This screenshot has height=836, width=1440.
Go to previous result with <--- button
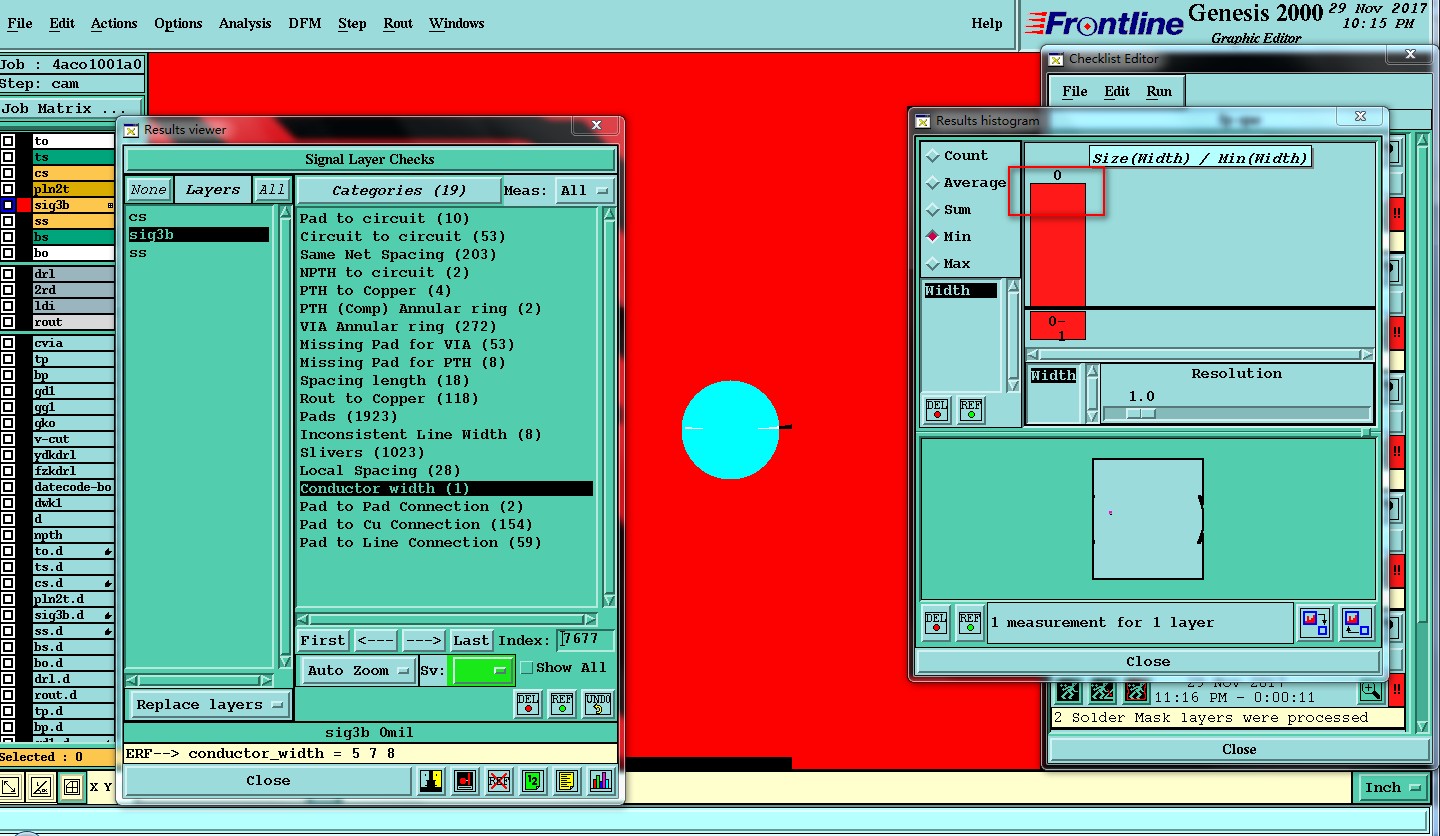[x=375, y=640]
